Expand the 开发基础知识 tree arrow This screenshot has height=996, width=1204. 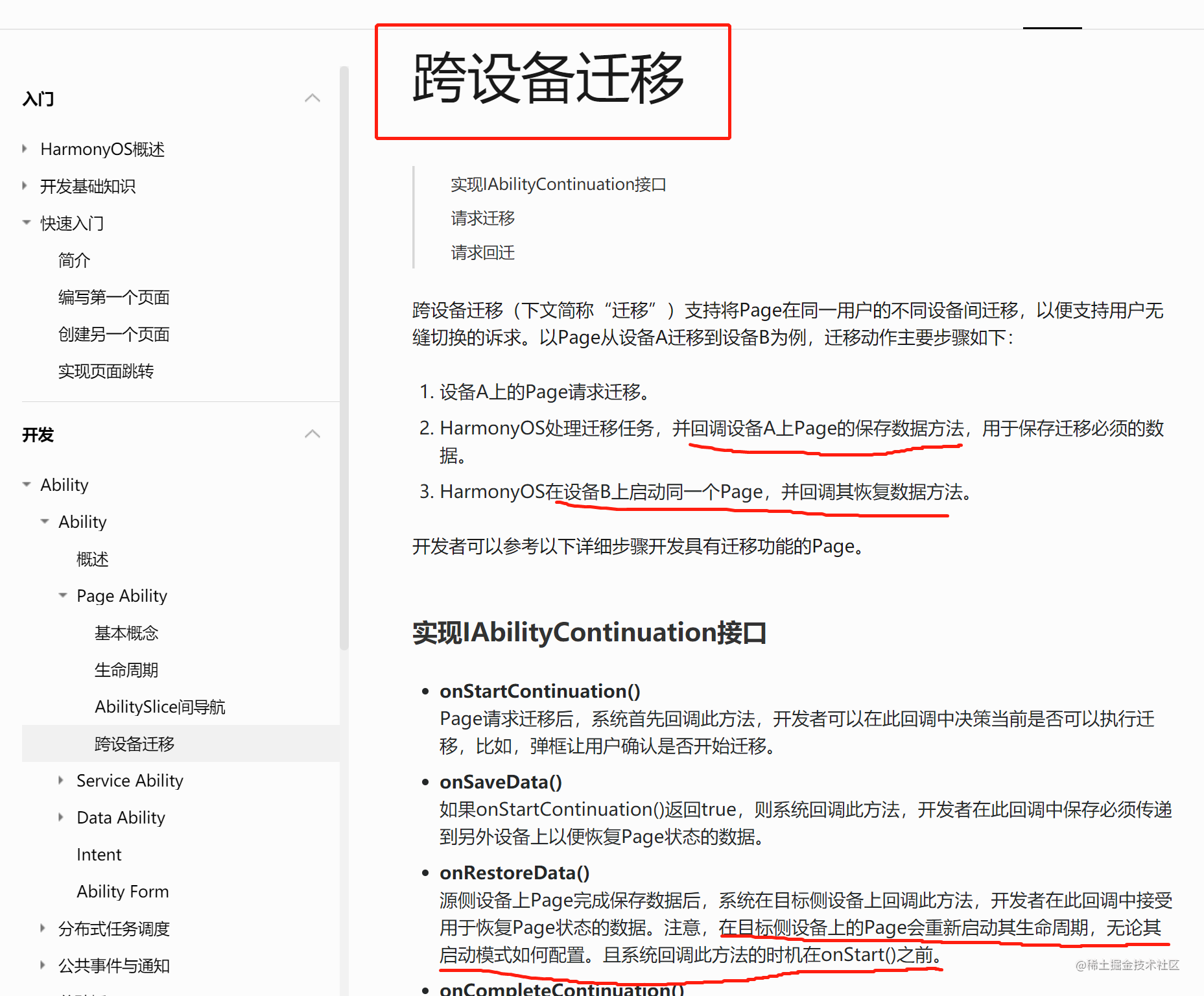(25, 185)
